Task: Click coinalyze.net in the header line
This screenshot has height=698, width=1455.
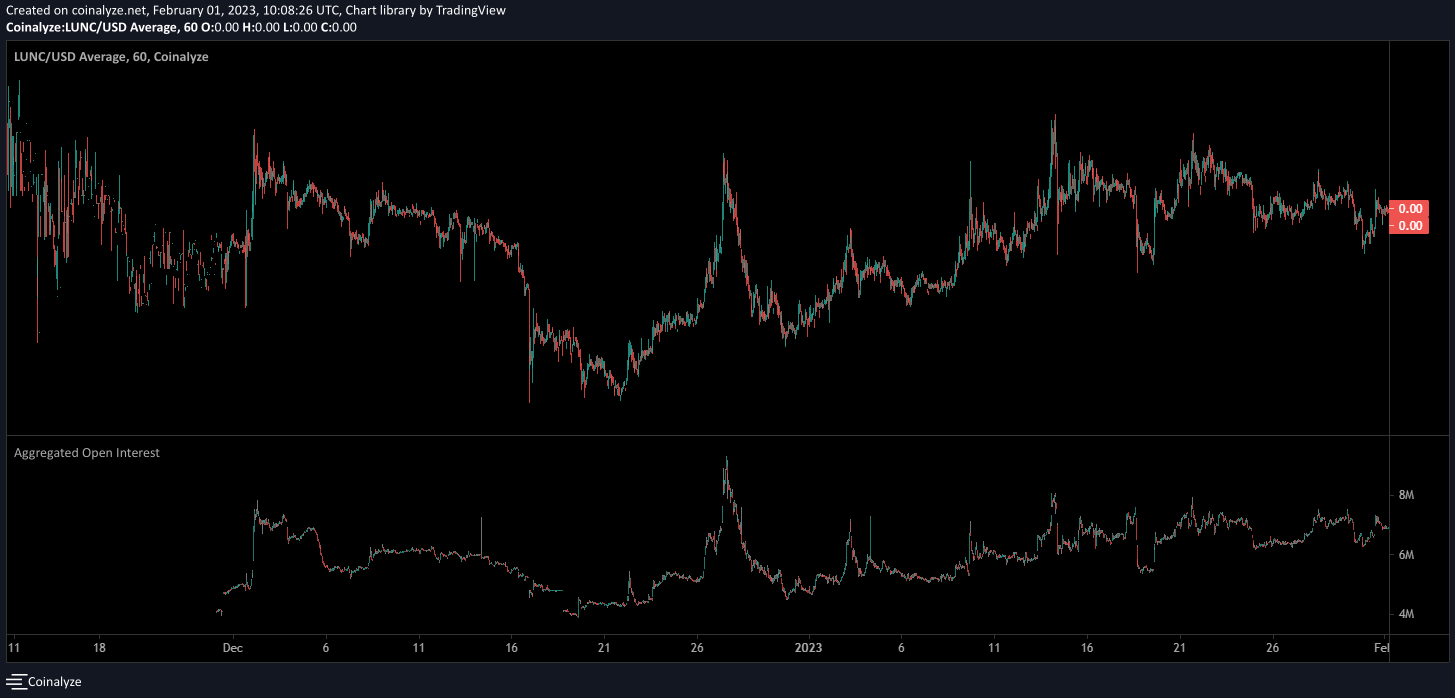Action: pos(110,10)
